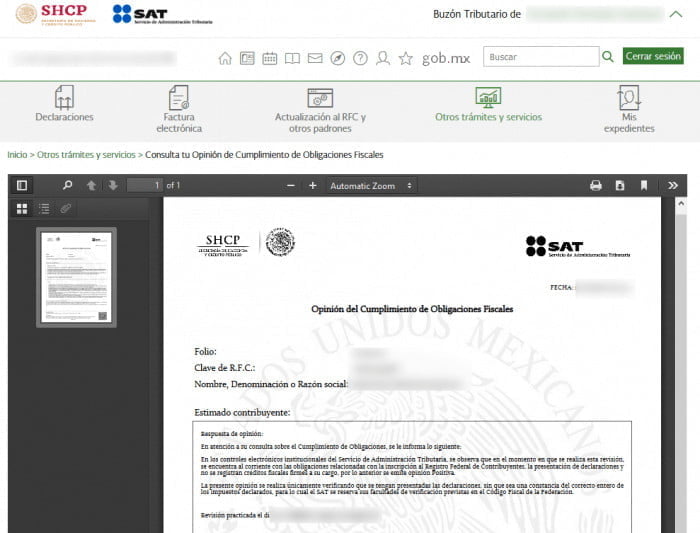
Task: Open the Factura electrónica menu
Action: tap(179, 109)
